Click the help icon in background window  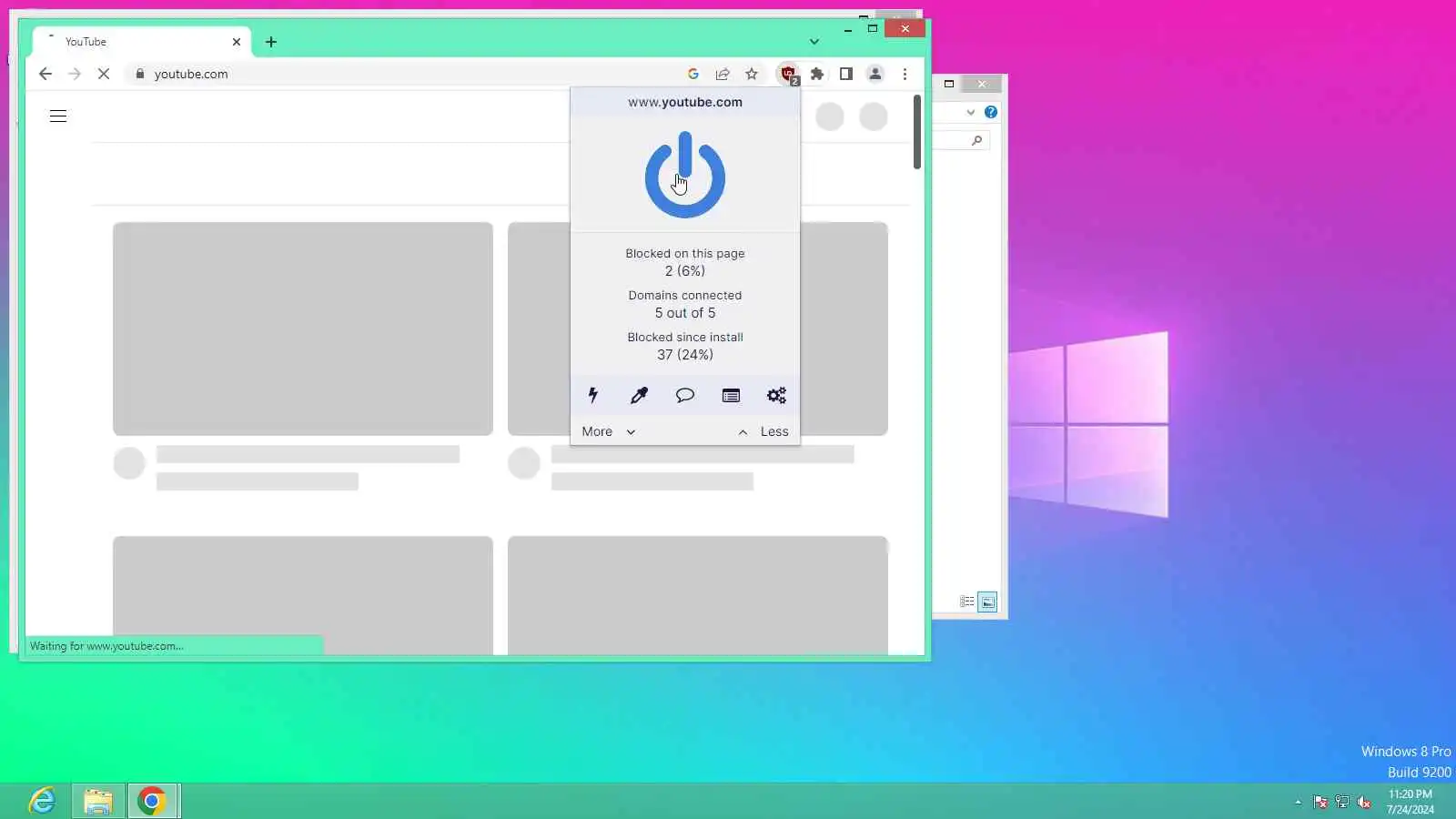[x=991, y=112]
